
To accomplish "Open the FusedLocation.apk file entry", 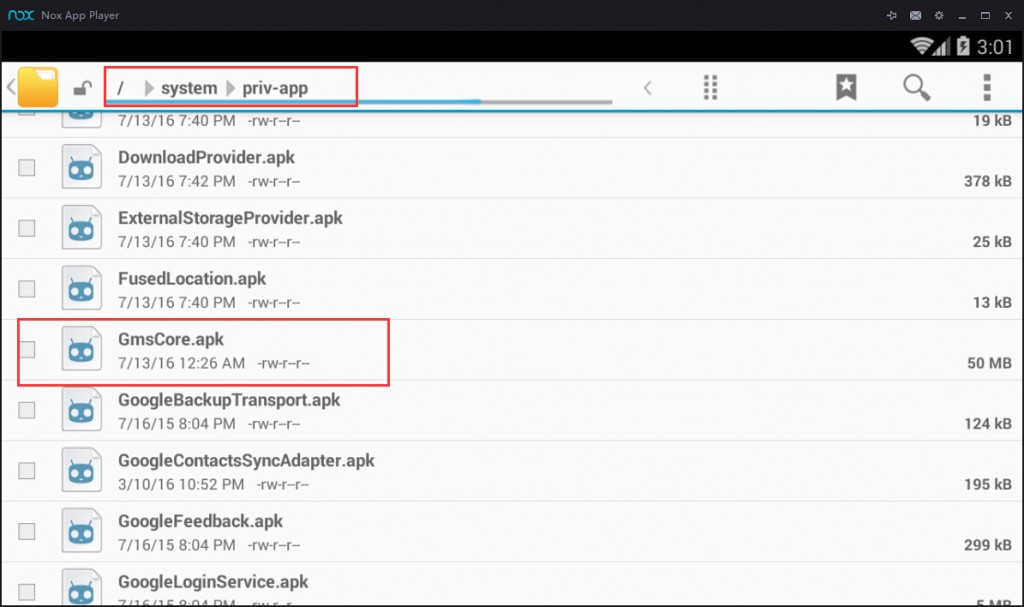I will (x=192, y=279).
